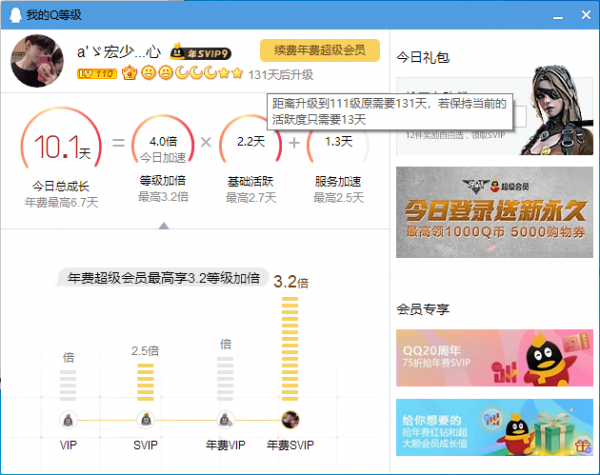Click the SVIP 2.5倍 yellow bar column
Screen dimensions: 600x475
pyautogui.click(x=145, y=382)
